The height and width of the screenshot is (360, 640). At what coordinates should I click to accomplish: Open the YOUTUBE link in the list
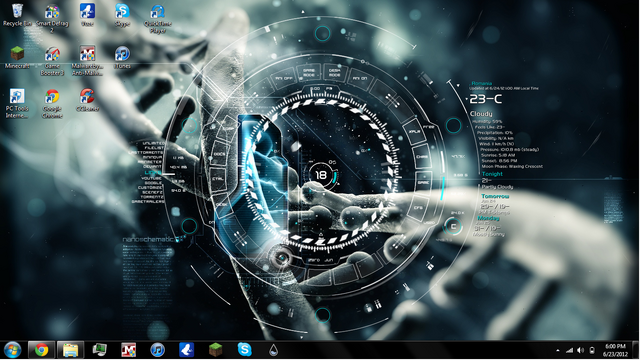pos(152,178)
